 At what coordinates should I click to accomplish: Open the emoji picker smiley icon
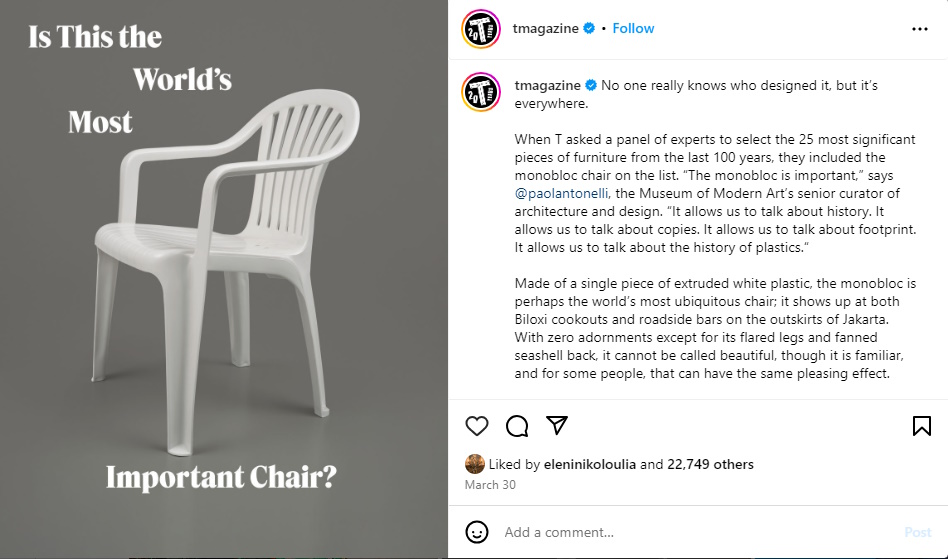pos(478,532)
